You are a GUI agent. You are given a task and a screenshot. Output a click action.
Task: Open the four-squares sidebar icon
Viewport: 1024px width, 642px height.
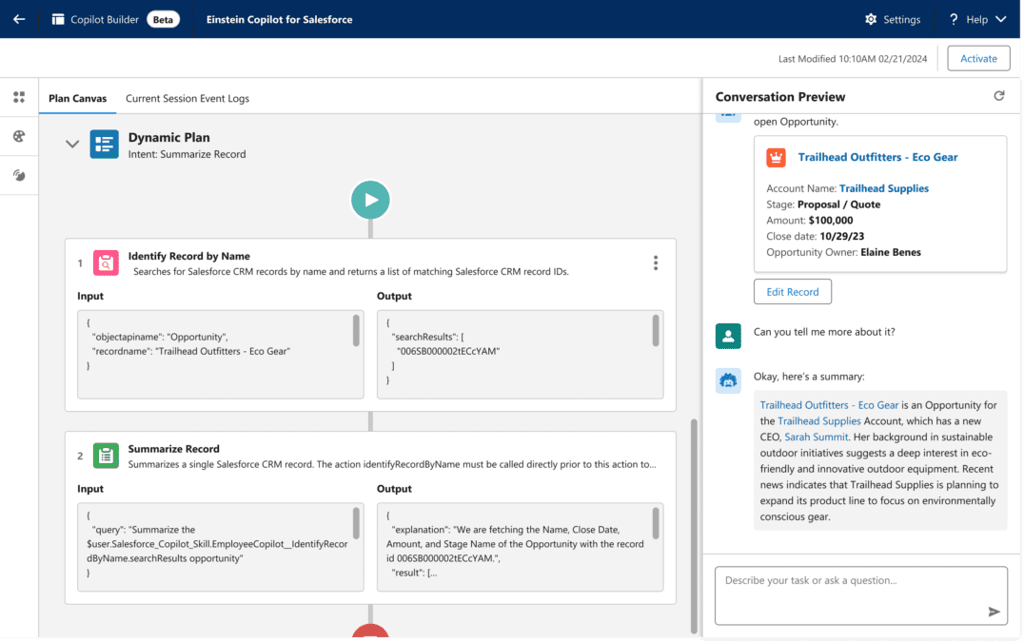coord(19,97)
